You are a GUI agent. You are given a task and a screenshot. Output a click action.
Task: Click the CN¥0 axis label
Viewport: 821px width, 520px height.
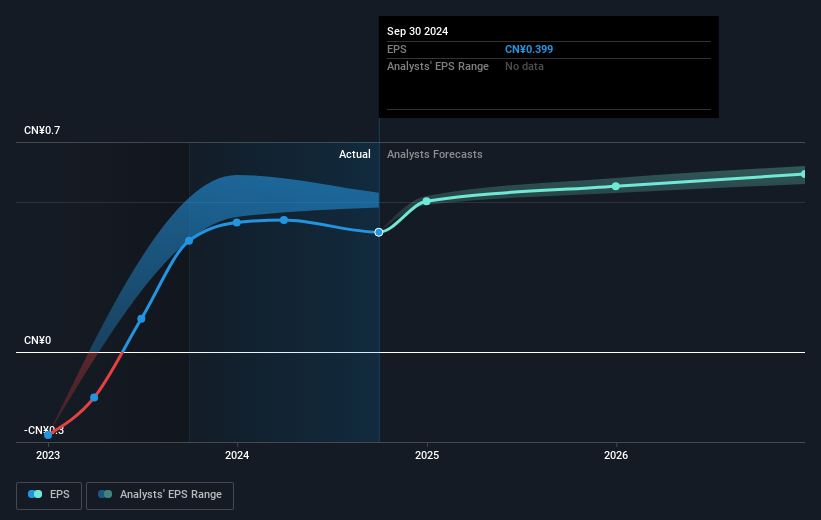[38, 340]
